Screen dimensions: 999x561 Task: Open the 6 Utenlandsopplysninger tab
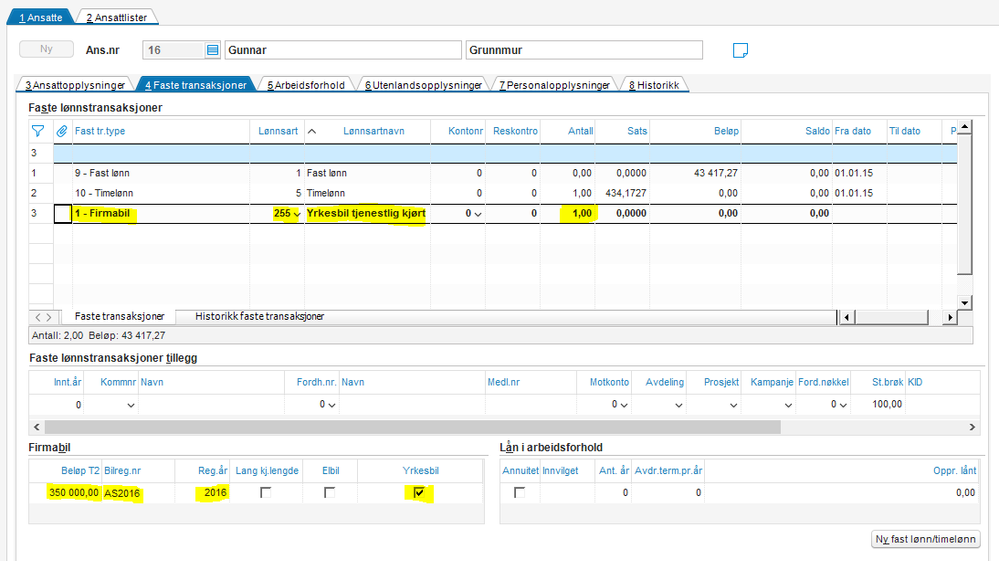coord(423,85)
